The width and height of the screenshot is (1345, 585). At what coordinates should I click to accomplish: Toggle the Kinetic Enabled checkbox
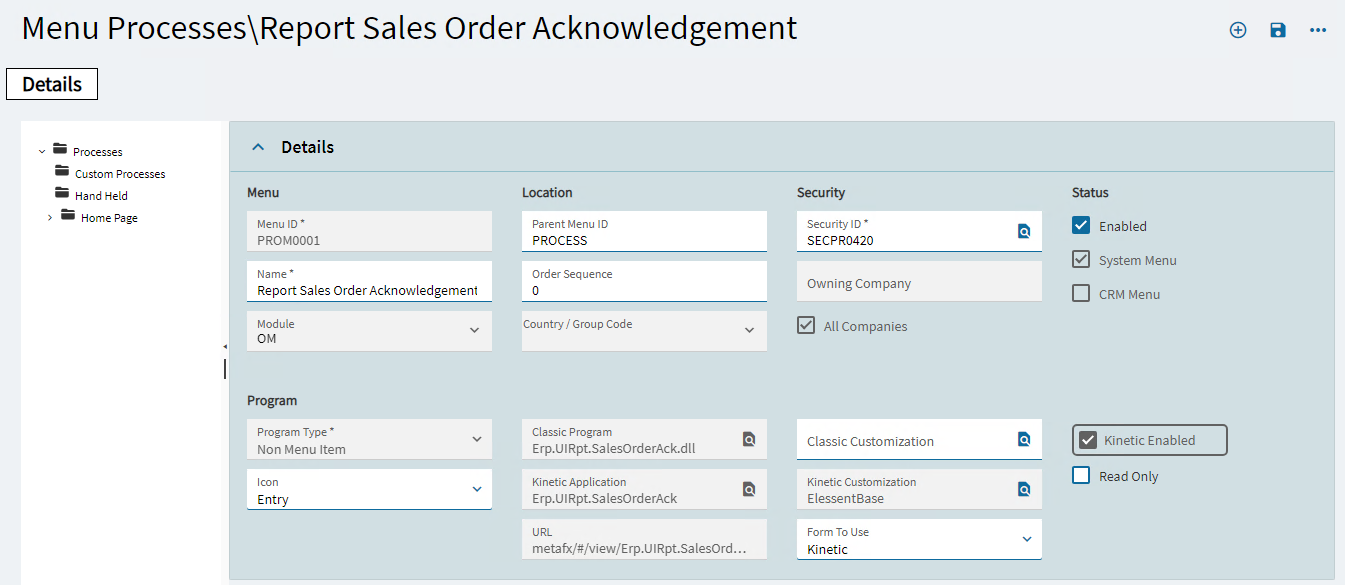pyautogui.click(x=1087, y=440)
